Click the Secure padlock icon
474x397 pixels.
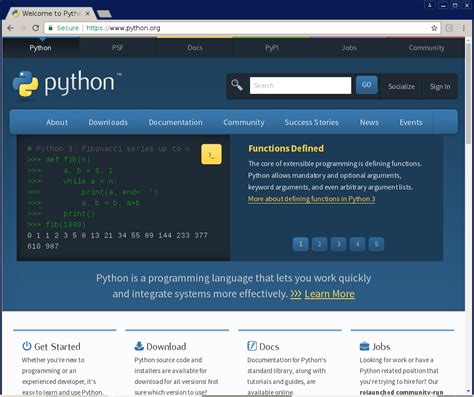coord(51,28)
